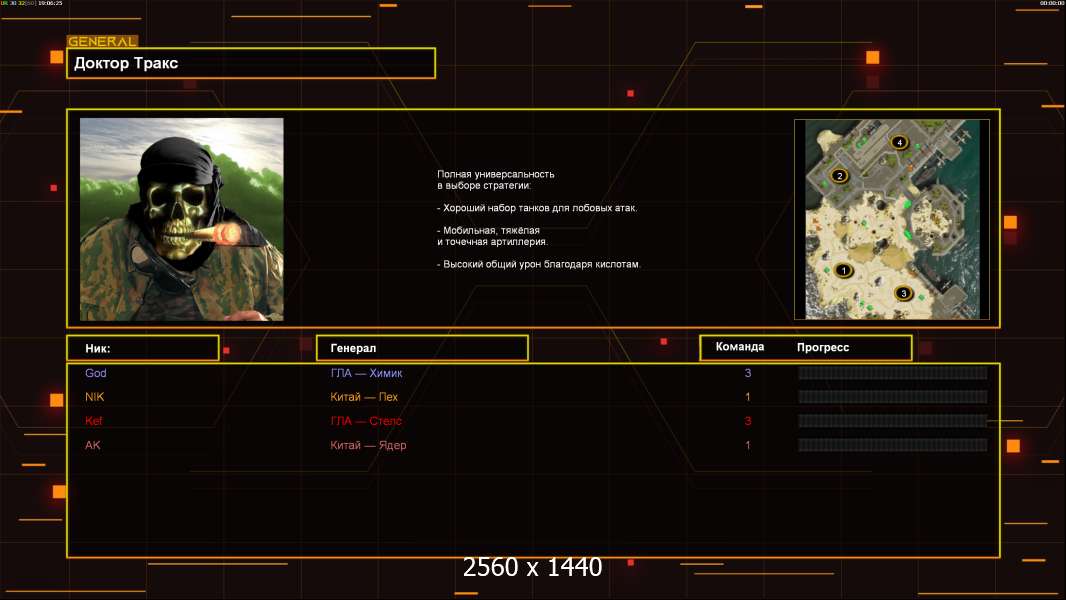Click the Ник: column header

point(142,348)
